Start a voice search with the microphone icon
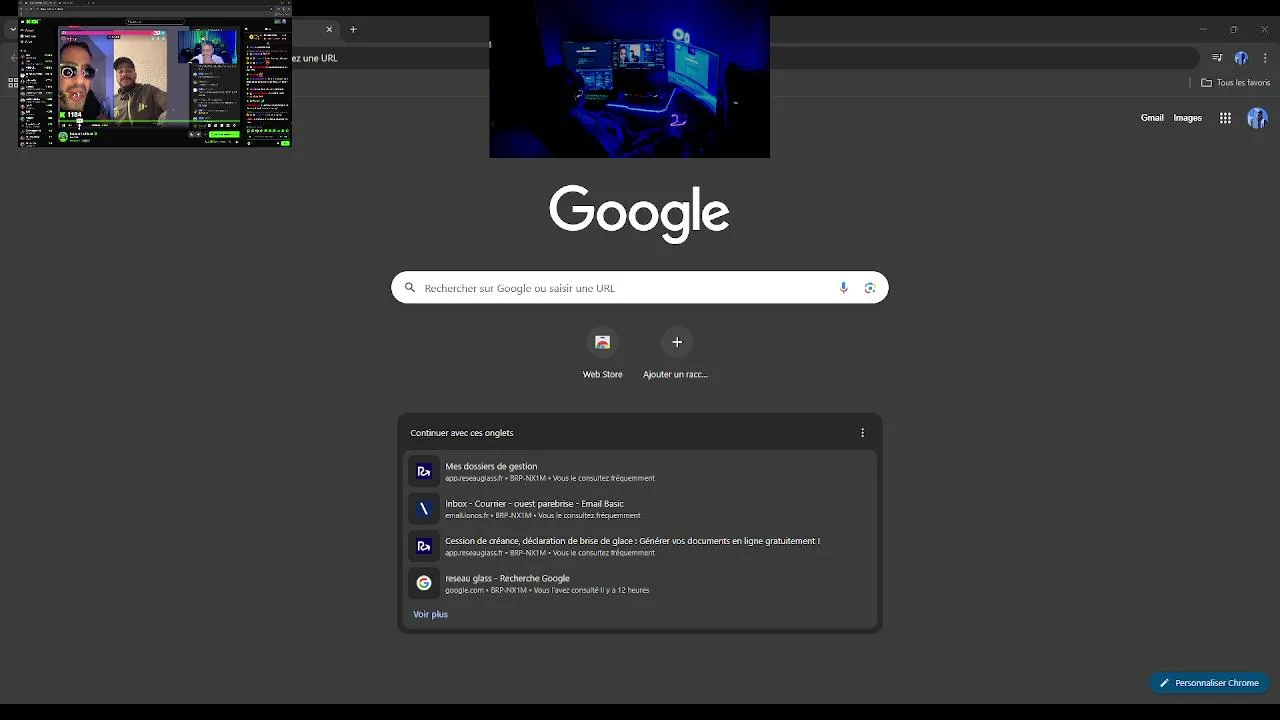The image size is (1280, 720). pos(843,288)
